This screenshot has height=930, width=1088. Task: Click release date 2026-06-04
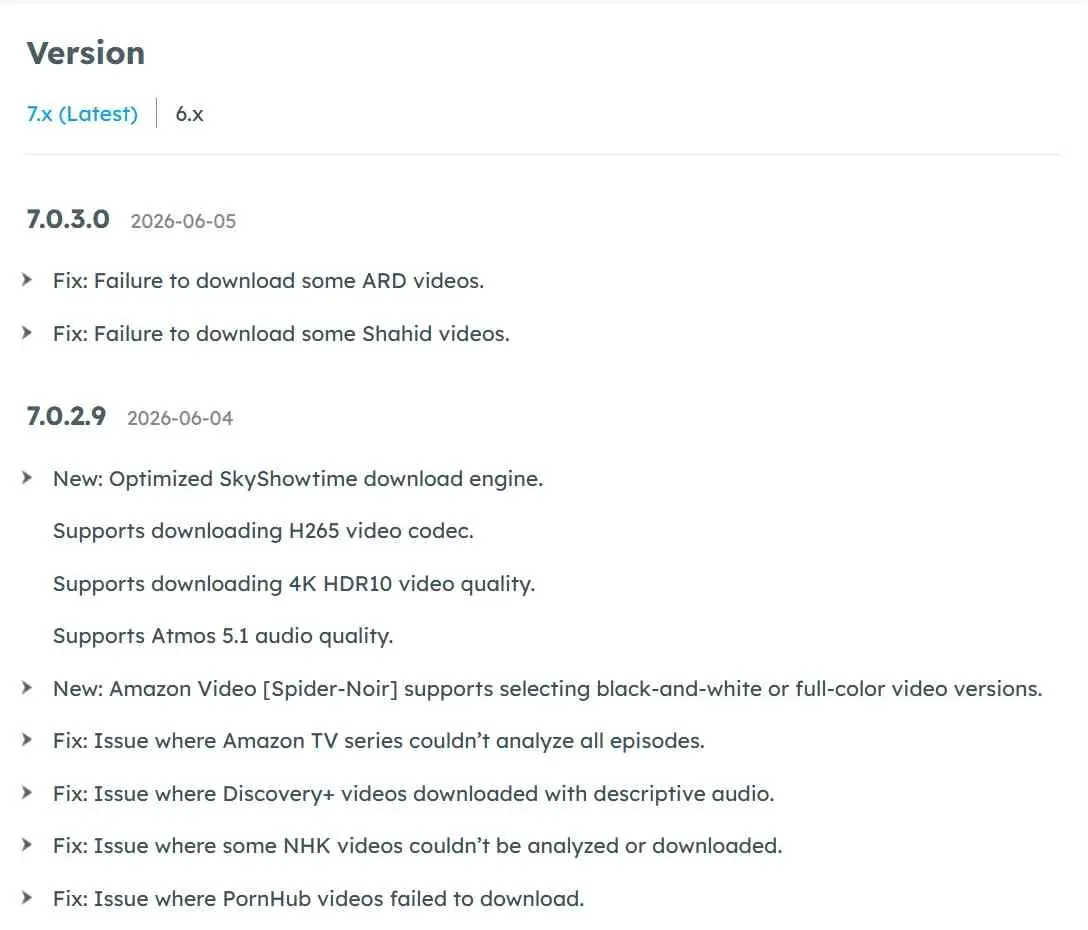tap(180, 418)
